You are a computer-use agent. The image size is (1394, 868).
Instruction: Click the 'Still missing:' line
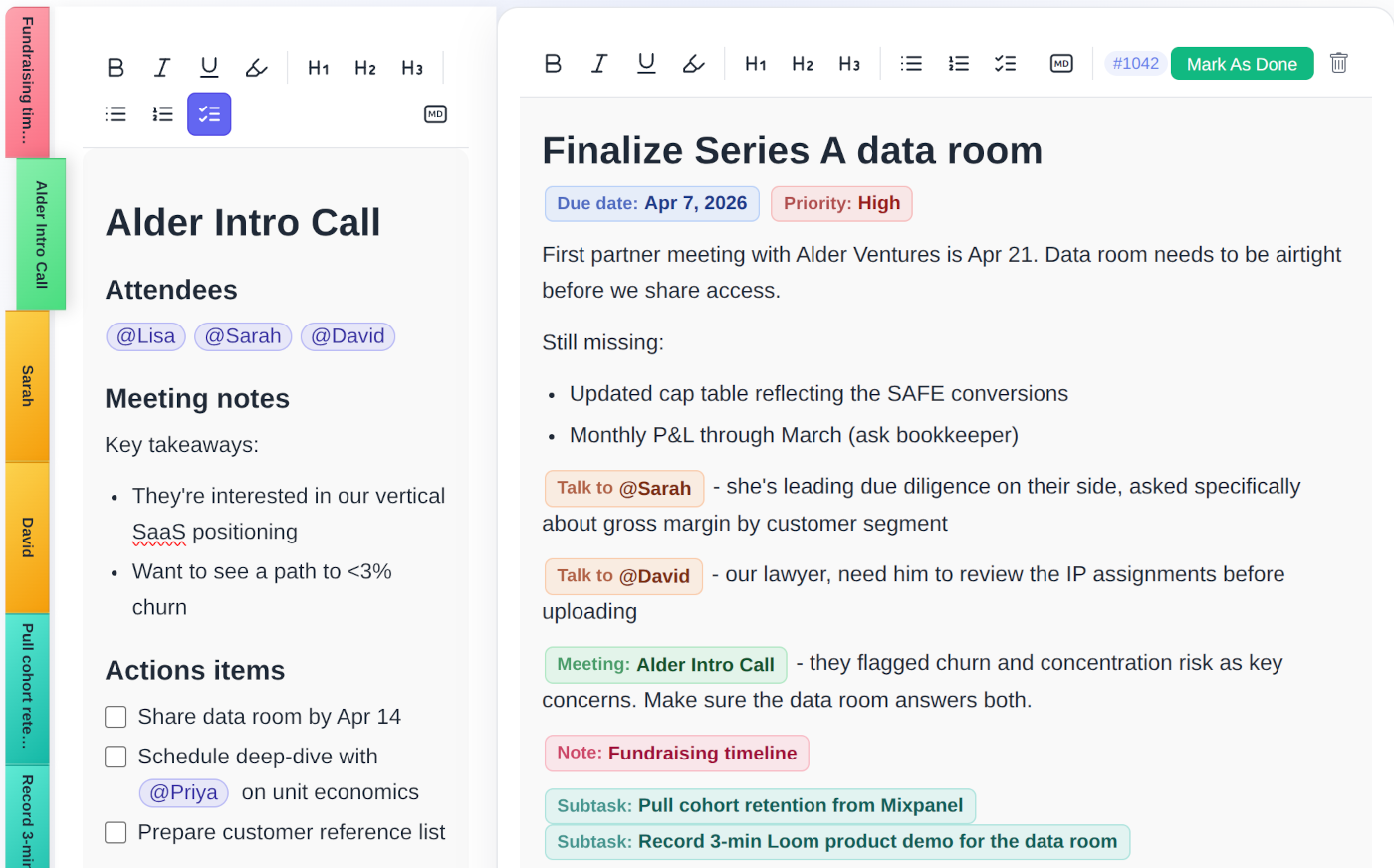tap(602, 342)
